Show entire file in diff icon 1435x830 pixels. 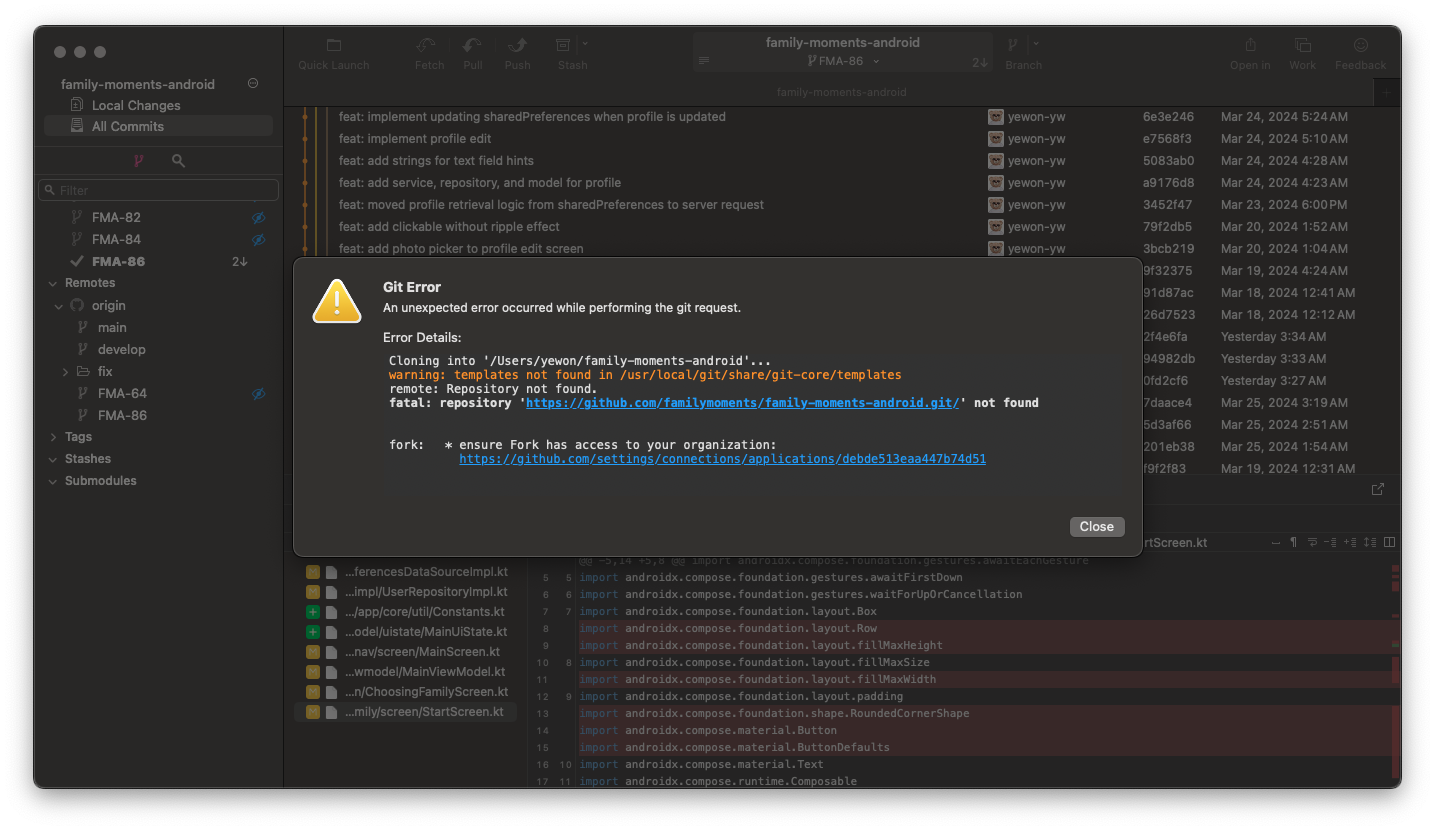point(1369,543)
